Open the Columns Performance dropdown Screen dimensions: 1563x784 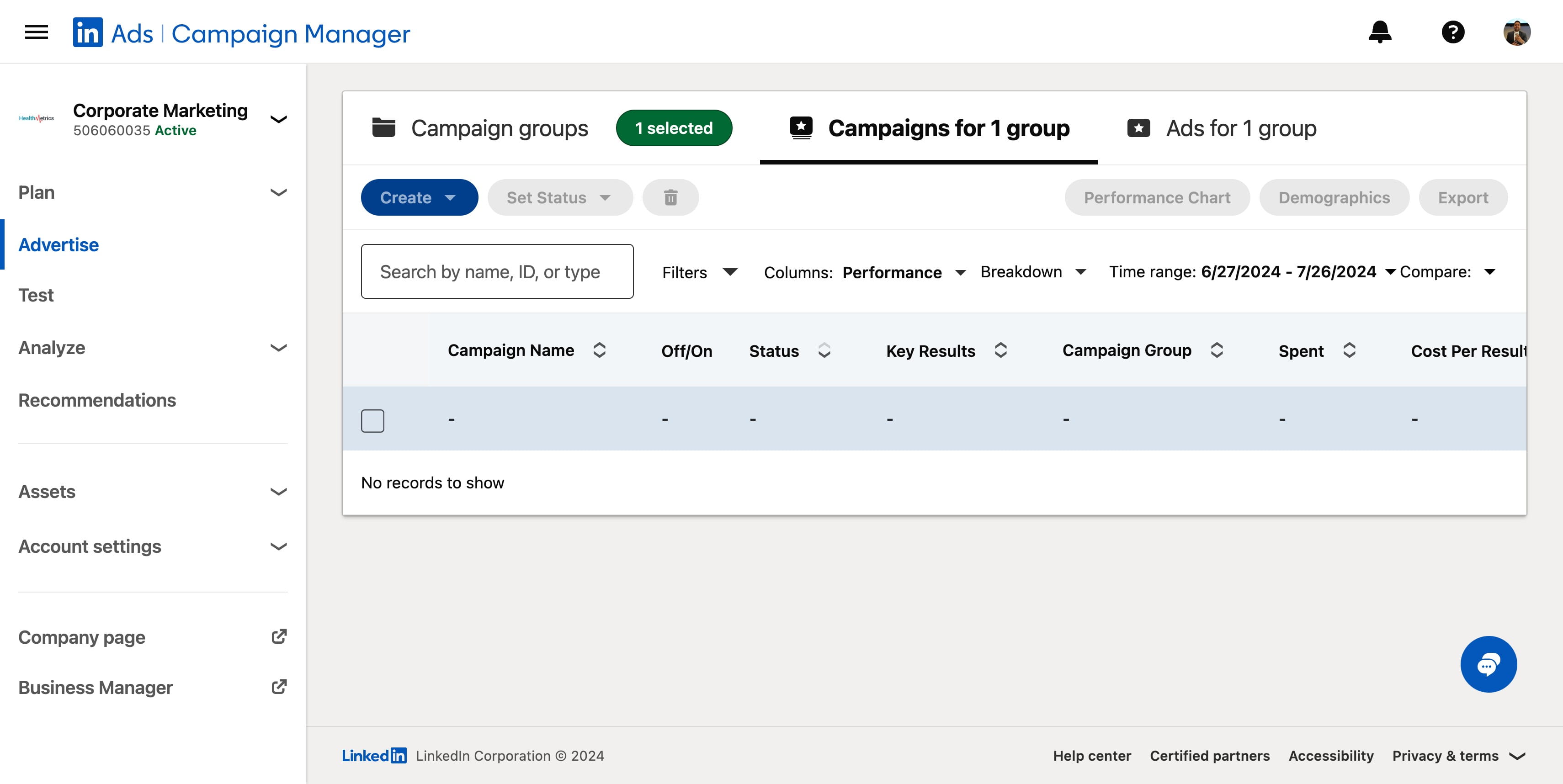click(x=864, y=272)
